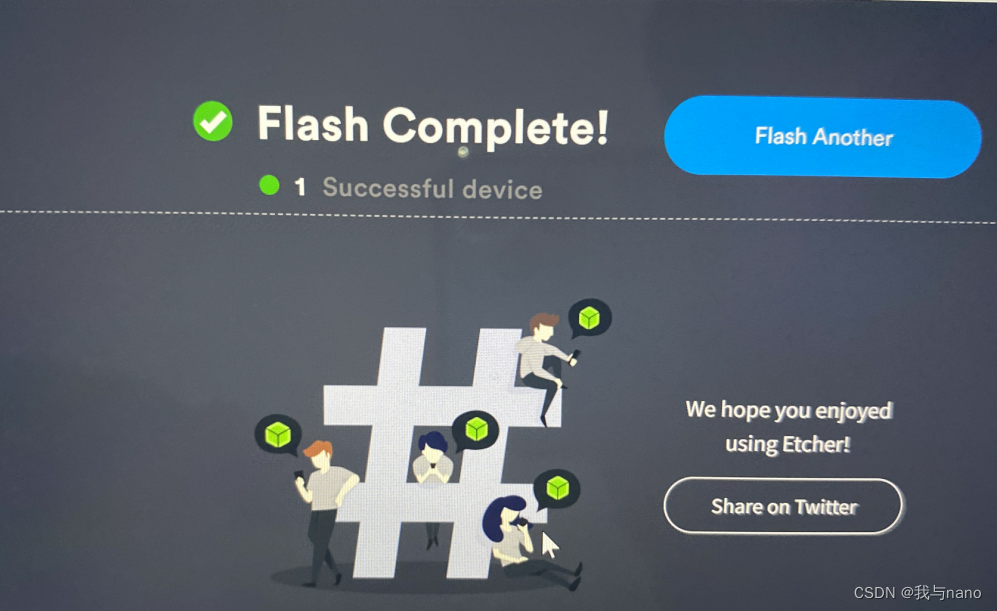
Task: Click the person sitting on top of the hashtag
Action: [x=544, y=364]
